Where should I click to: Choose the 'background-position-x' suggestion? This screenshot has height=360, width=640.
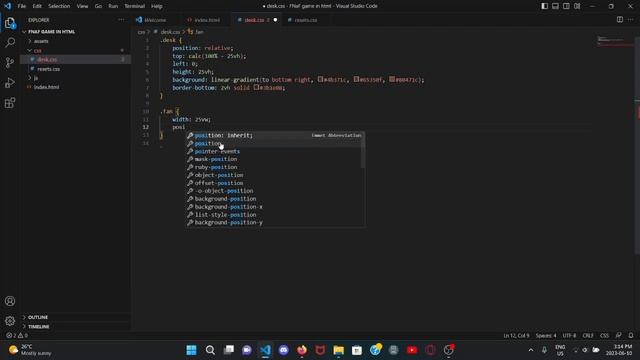273,207
